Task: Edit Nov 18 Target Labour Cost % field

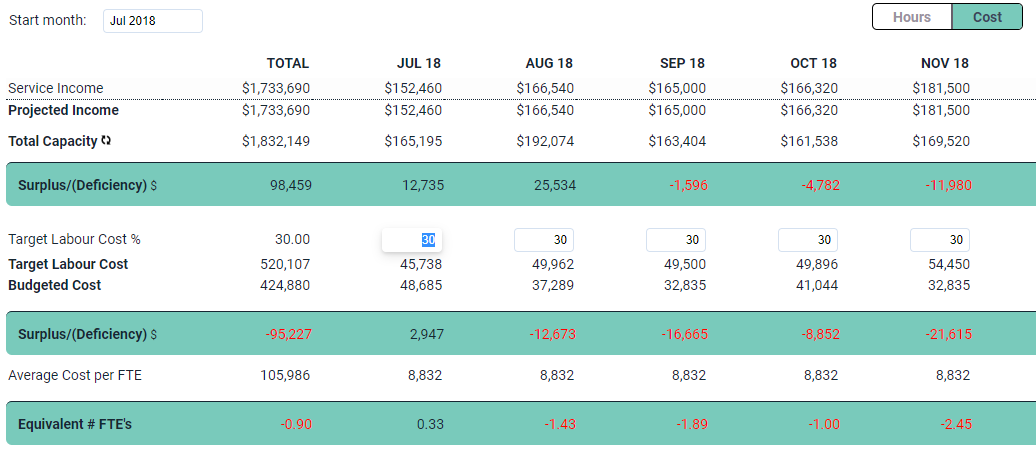Action: [940, 240]
